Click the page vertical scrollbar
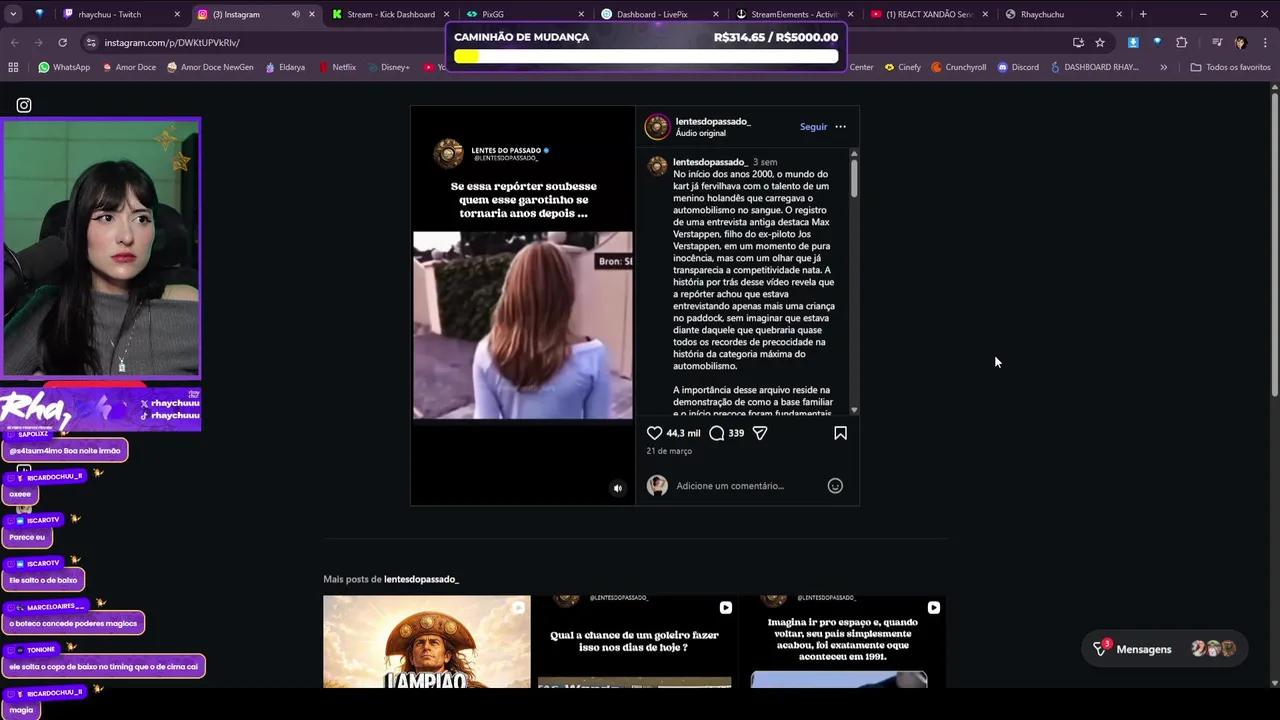1280x720 pixels. [1275, 245]
